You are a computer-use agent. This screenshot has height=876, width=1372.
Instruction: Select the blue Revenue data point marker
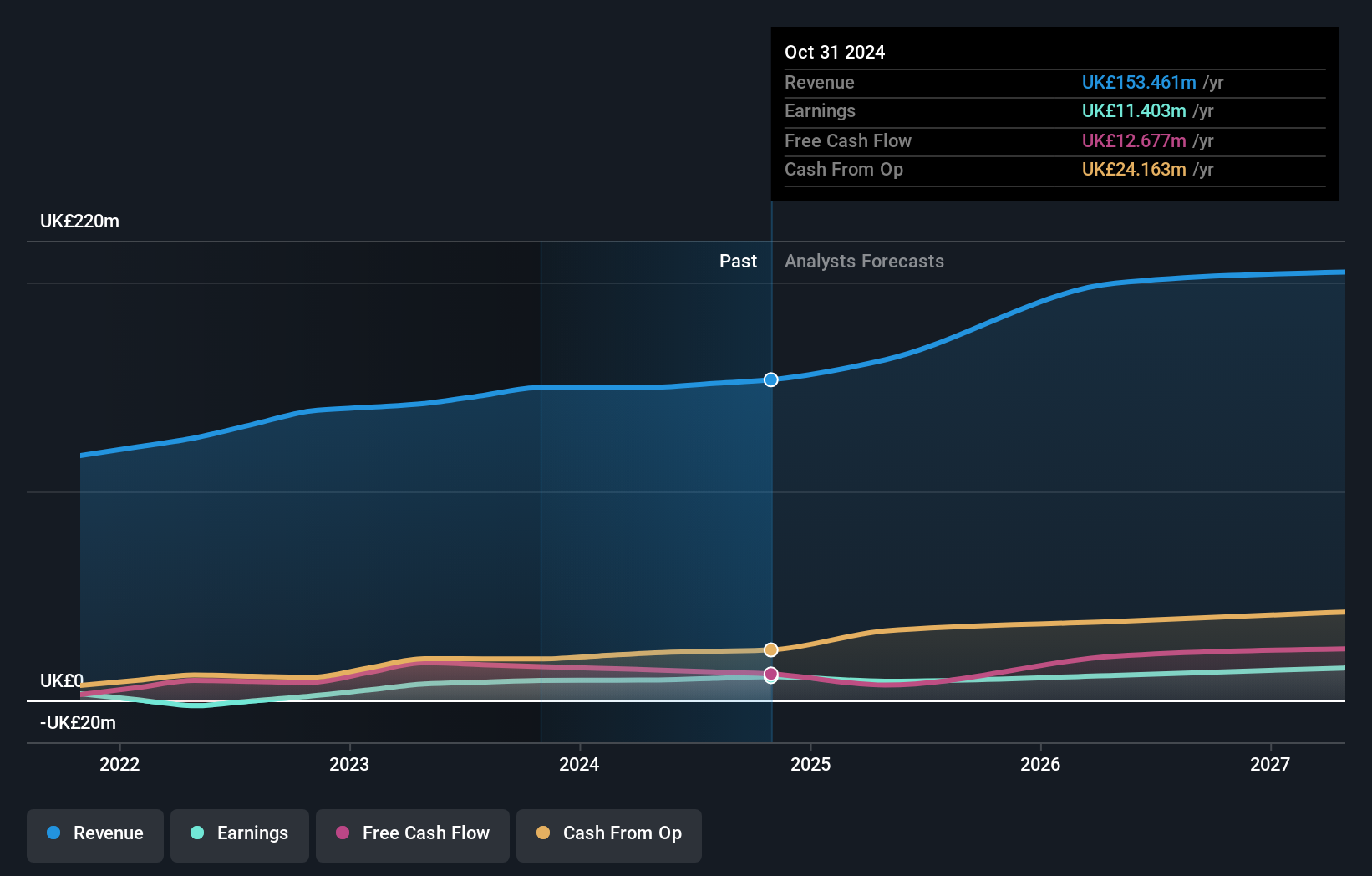point(770,379)
